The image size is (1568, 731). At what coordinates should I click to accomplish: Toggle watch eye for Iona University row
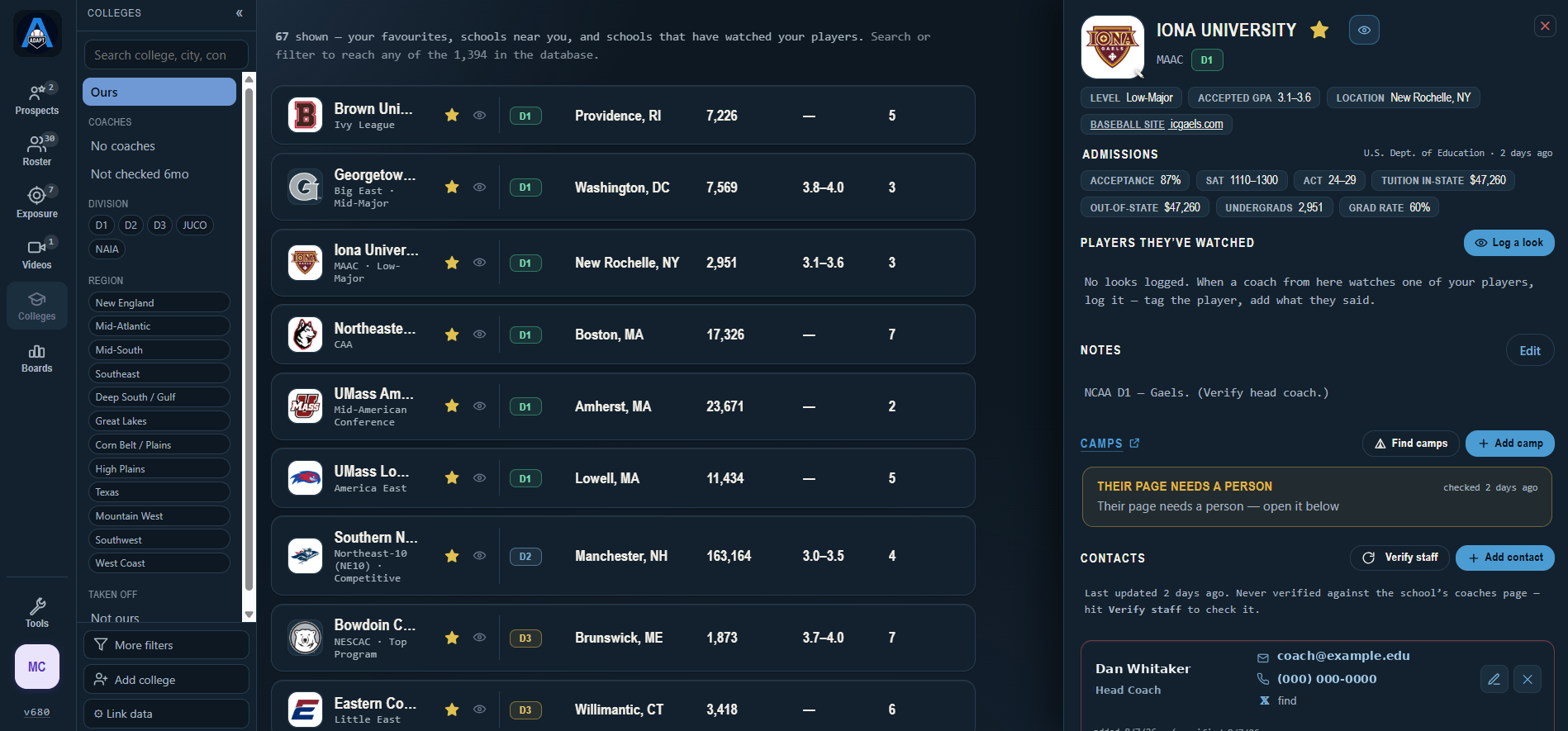[479, 263]
